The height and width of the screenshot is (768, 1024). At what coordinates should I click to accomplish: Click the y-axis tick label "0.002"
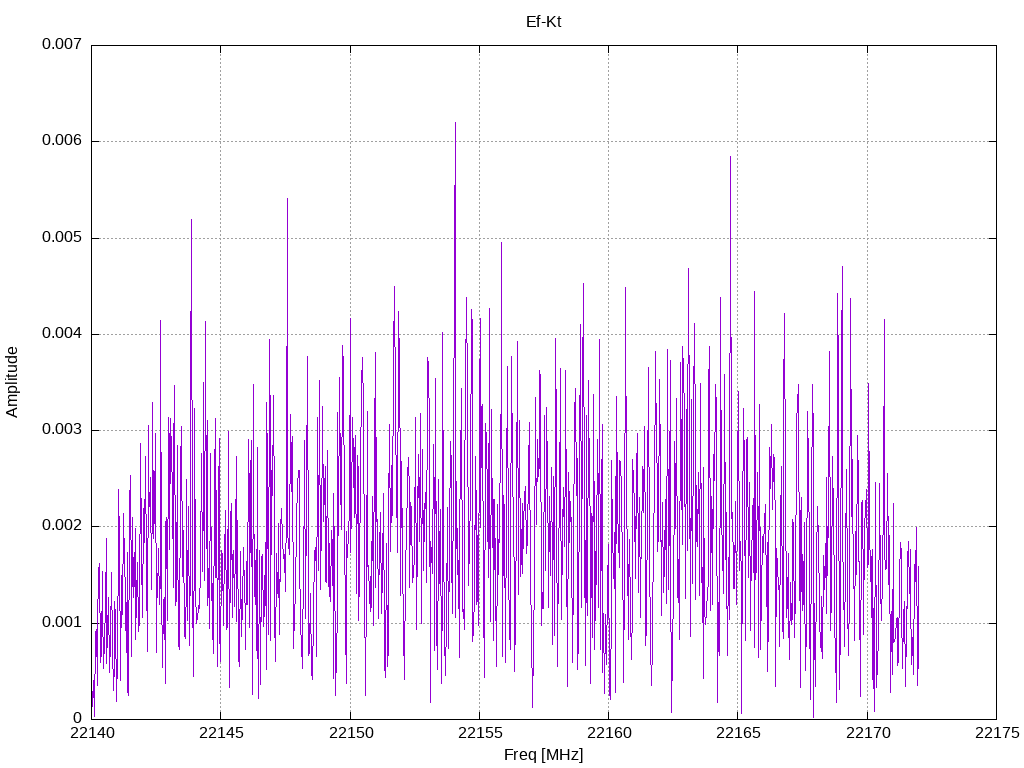click(x=62, y=526)
